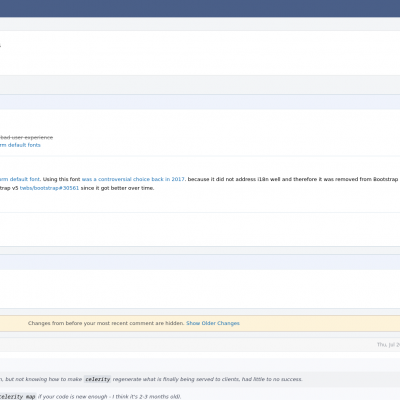Click quoted text 'had little to no success'
Image resolution: width=400 pixels, height=400 pixels.
coord(272,379)
